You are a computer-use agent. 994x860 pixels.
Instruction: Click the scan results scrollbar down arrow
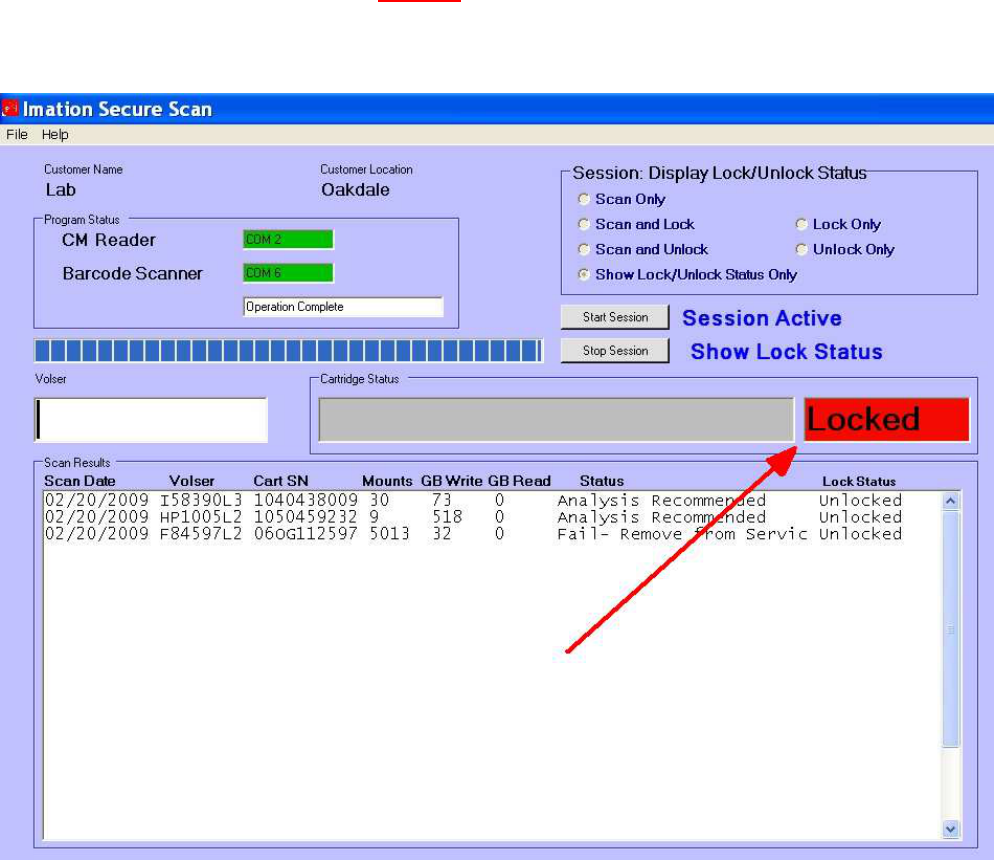pos(950,829)
